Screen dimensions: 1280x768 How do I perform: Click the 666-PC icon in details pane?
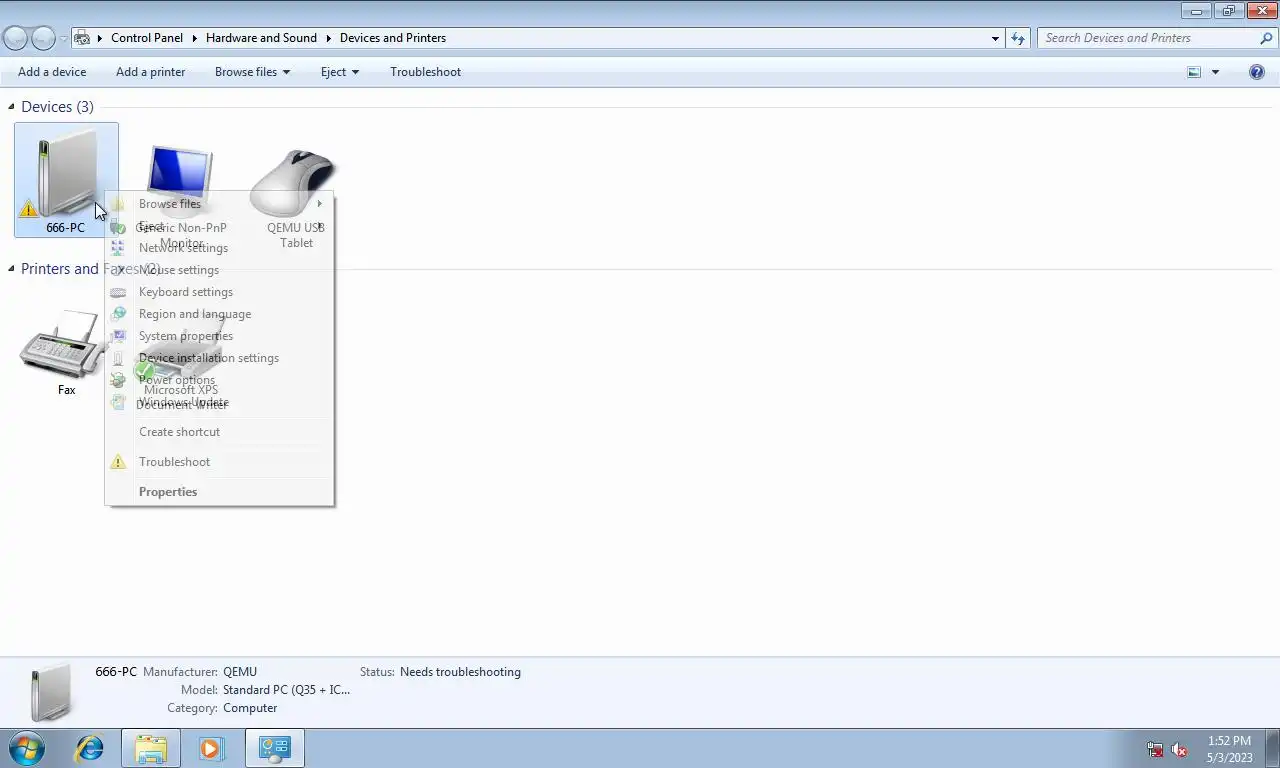(x=52, y=692)
